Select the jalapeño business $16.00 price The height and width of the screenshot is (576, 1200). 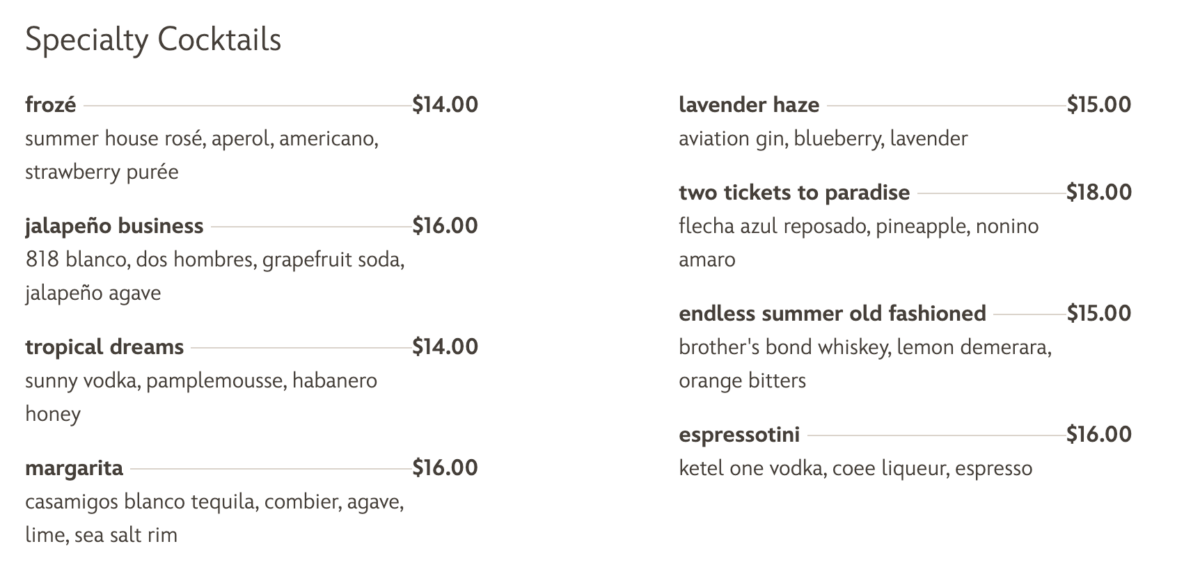click(x=445, y=226)
